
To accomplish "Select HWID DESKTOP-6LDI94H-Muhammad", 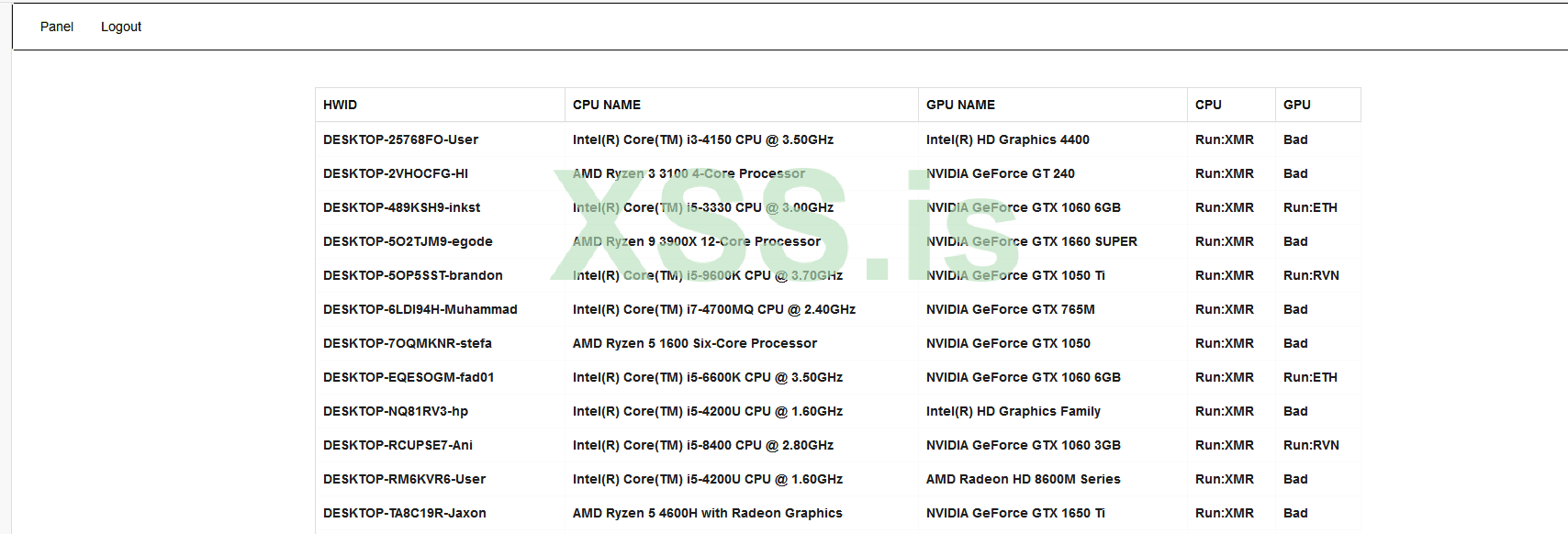I will coord(420,309).
